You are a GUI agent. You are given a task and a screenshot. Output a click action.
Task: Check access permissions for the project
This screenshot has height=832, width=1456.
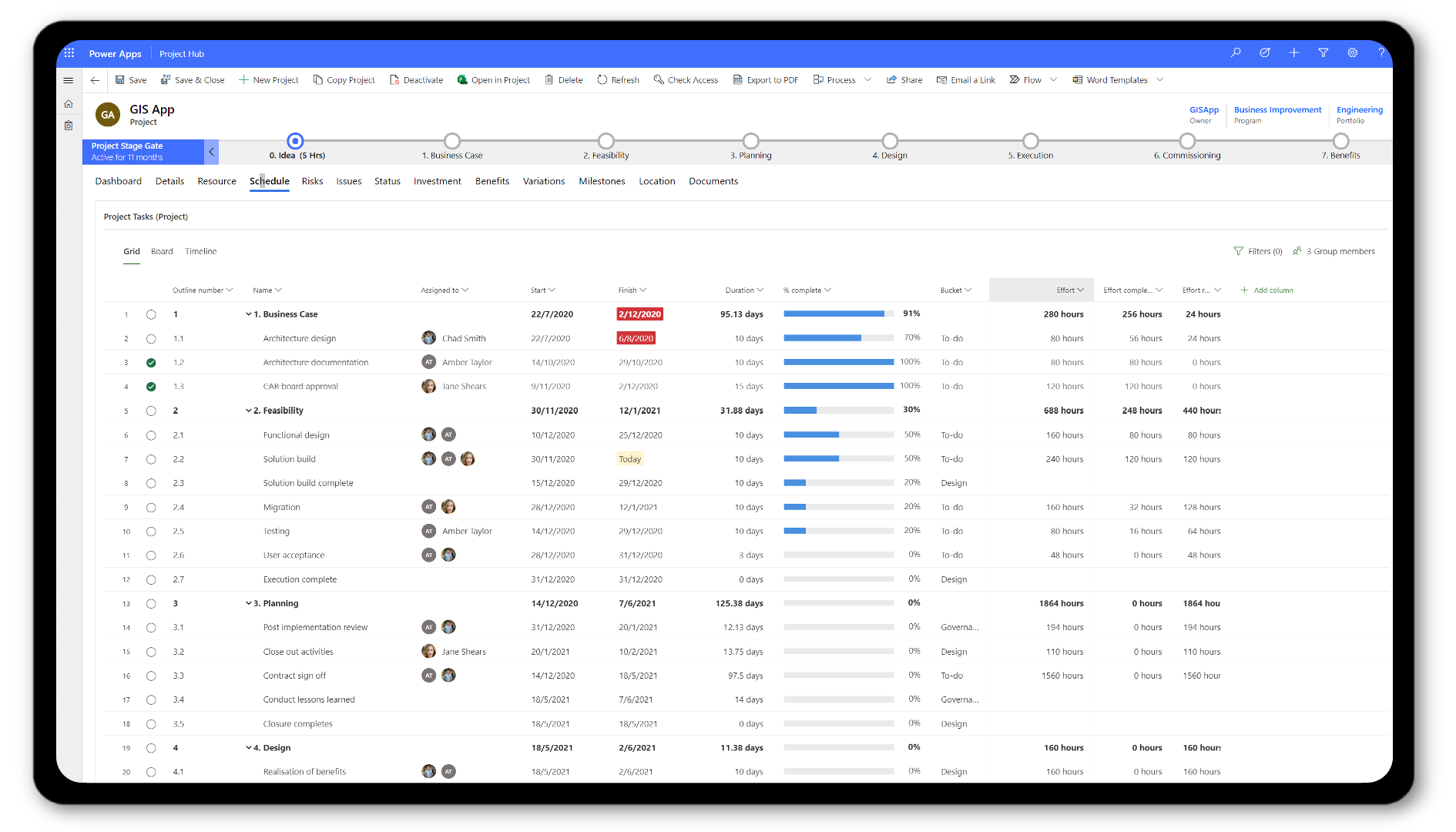coord(685,79)
